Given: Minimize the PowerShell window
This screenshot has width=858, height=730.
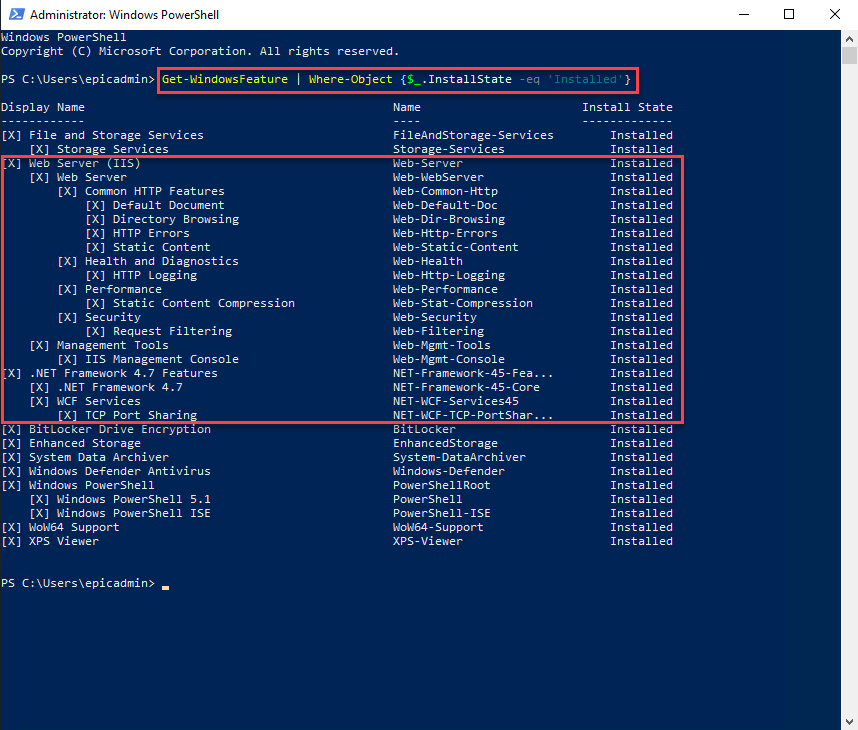Looking at the screenshot, I should pyautogui.click(x=744, y=14).
